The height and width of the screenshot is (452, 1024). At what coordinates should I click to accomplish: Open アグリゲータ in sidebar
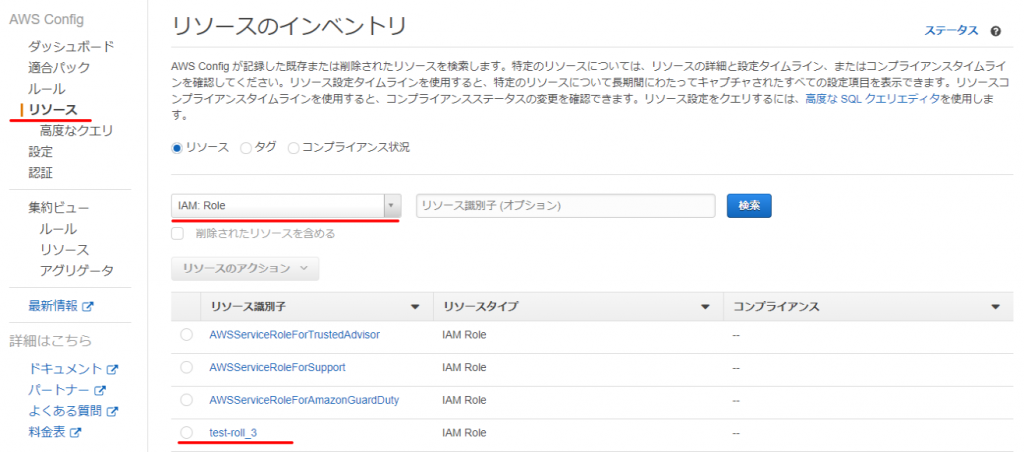(x=76, y=270)
